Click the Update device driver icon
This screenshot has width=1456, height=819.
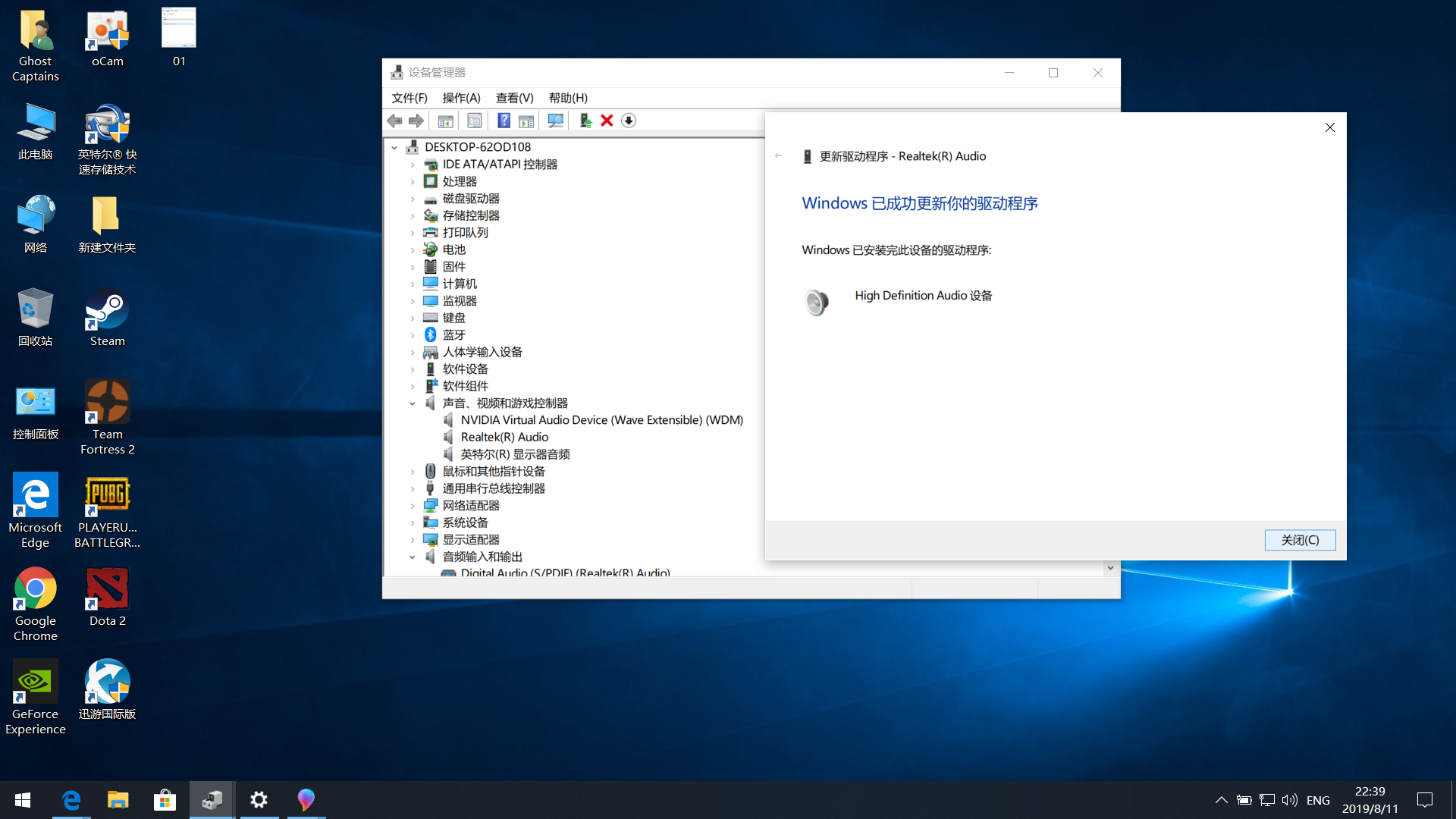585,121
